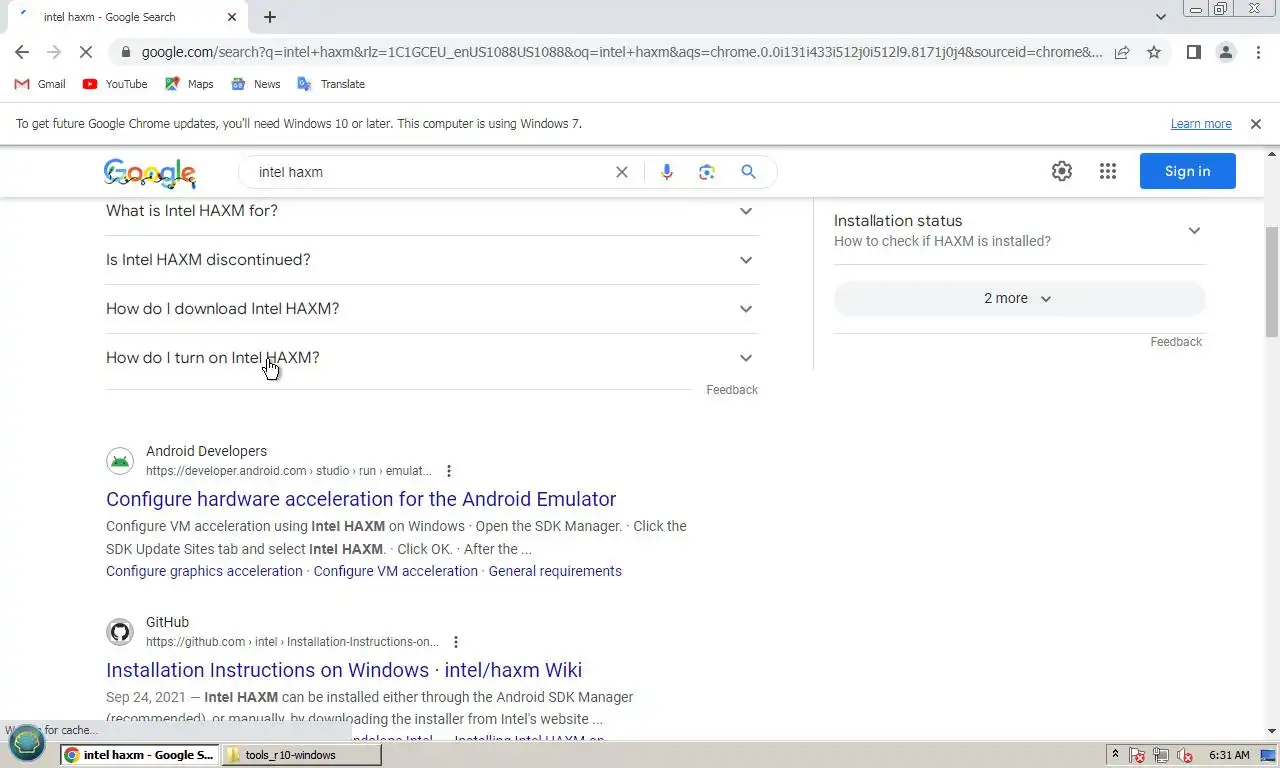1280x768 pixels.
Task: Search by image with Lens icon
Action: [x=707, y=172]
